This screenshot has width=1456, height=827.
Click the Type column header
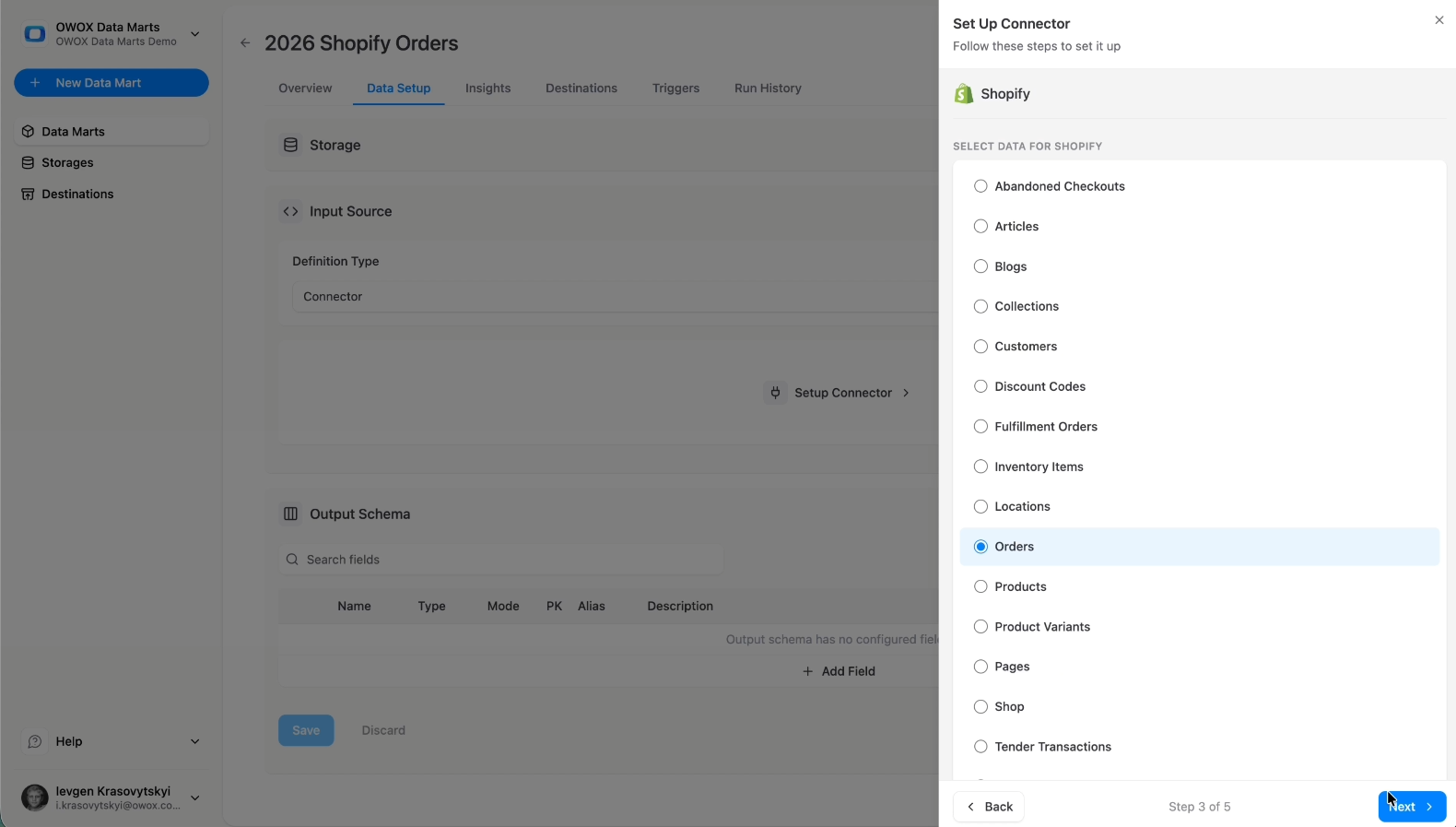(431, 607)
